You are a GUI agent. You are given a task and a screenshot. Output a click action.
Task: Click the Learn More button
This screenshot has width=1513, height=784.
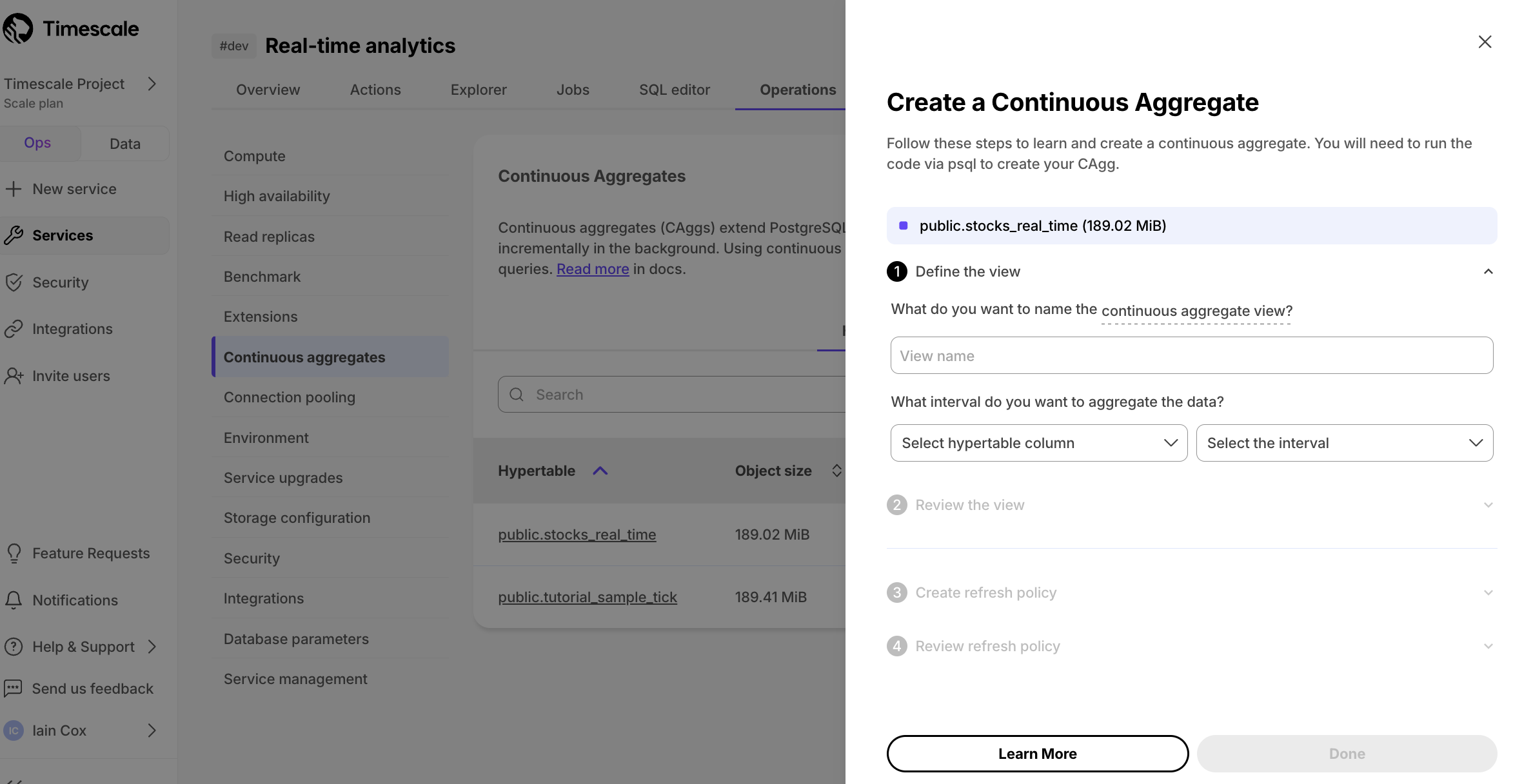click(1038, 754)
